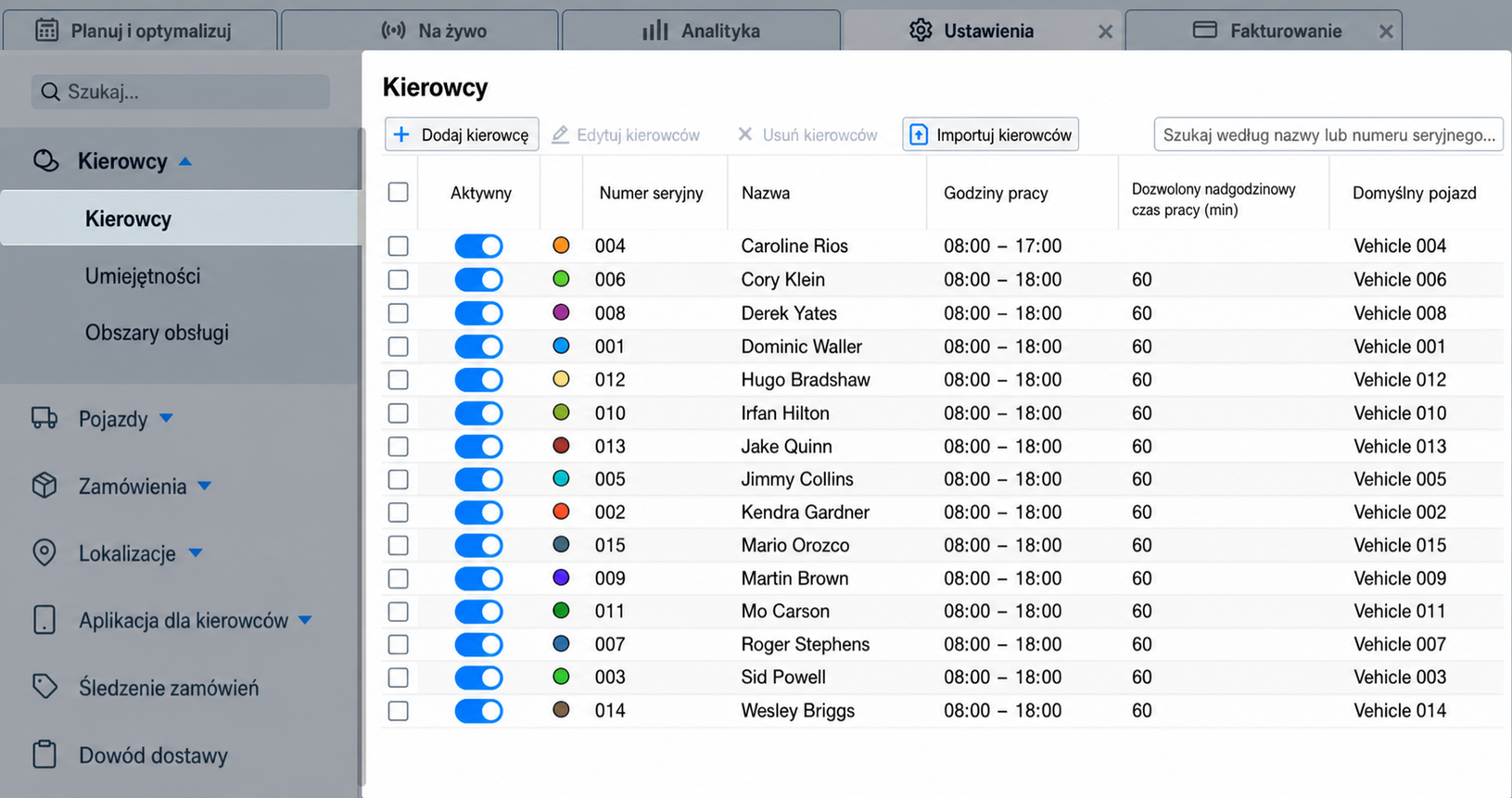This screenshot has width=1512, height=798.
Task: Expand the Pojazdy section
Action: point(166,418)
